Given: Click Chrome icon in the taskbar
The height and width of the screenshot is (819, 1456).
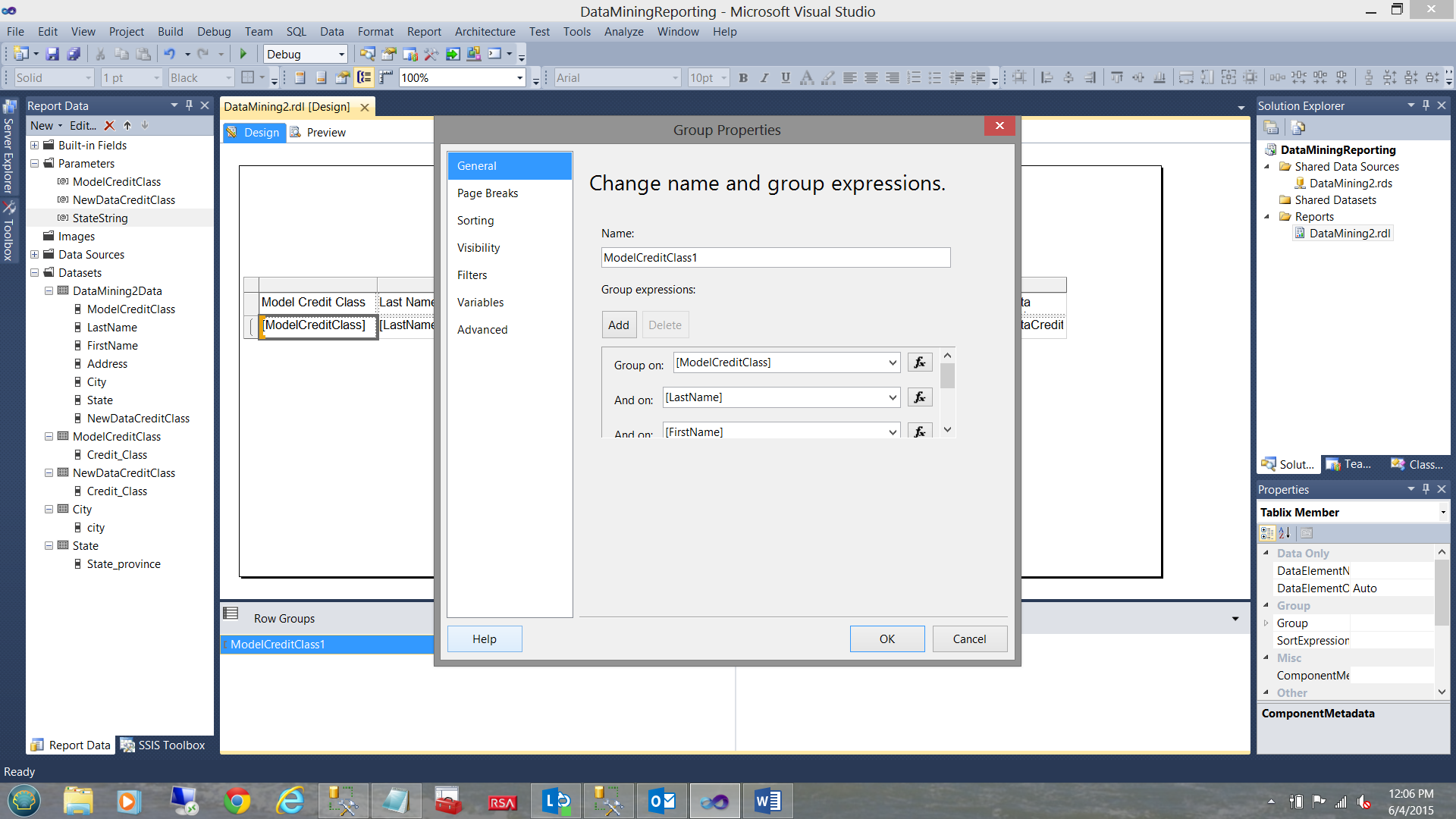Looking at the screenshot, I should pyautogui.click(x=237, y=801).
